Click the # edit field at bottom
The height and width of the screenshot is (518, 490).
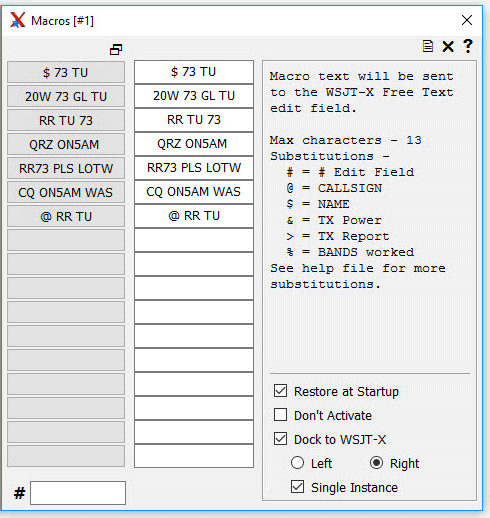click(x=78, y=493)
